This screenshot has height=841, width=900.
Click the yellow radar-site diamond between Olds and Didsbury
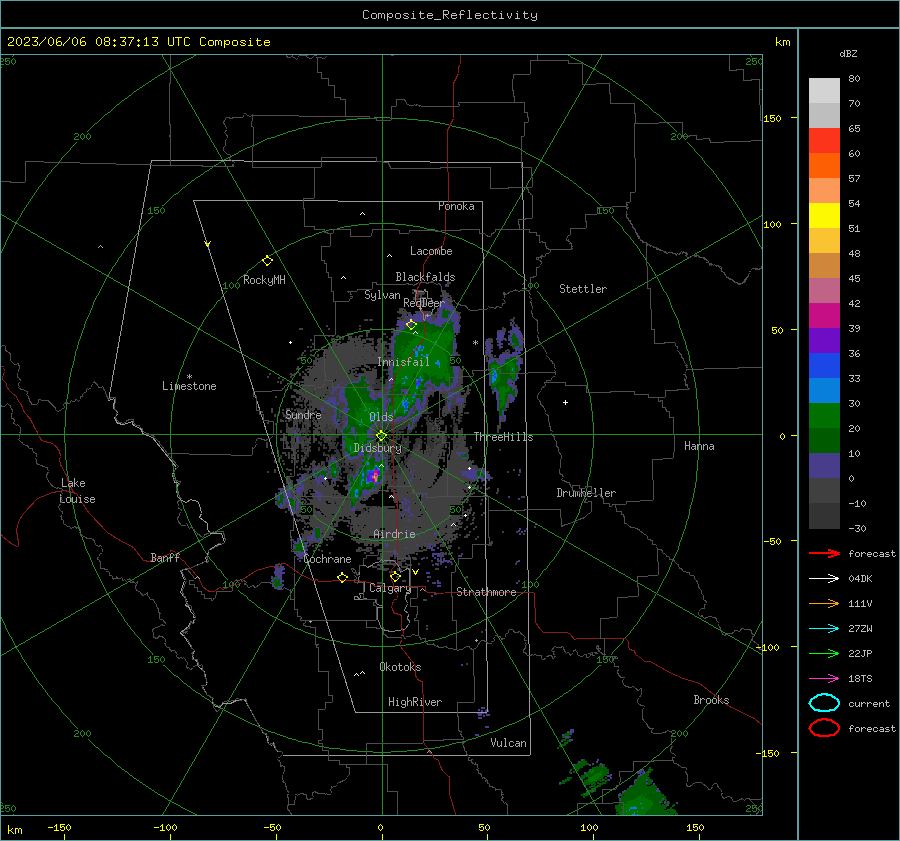(x=381, y=436)
